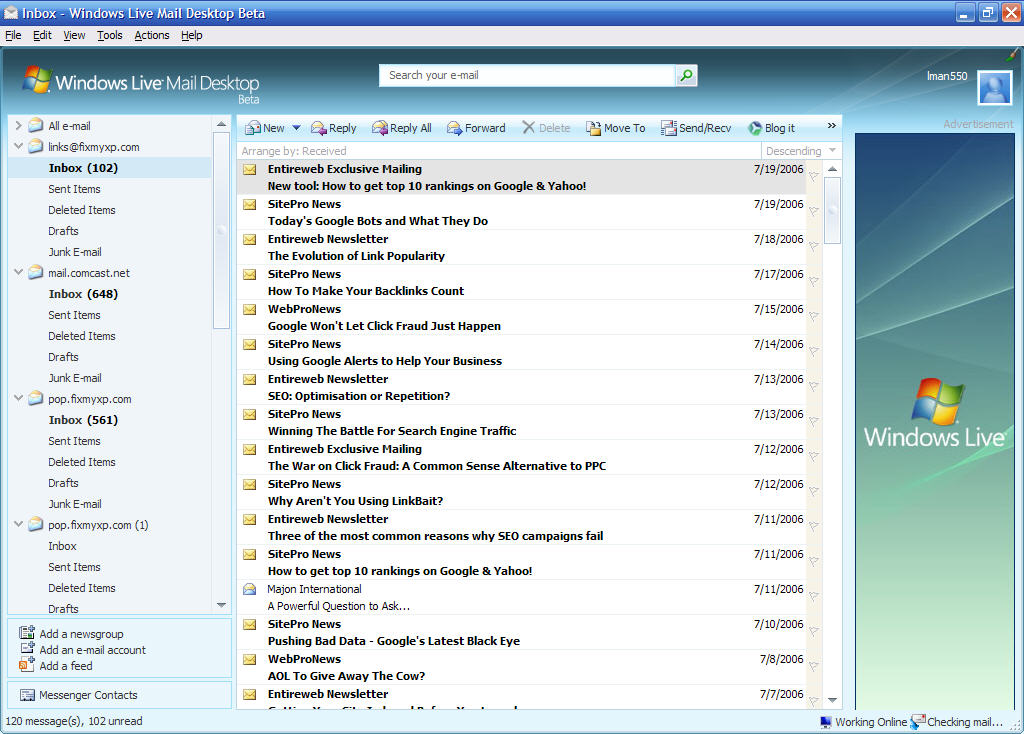
Task: Collapse the pop.fixmyxp.com account tree
Action: pos(18,398)
